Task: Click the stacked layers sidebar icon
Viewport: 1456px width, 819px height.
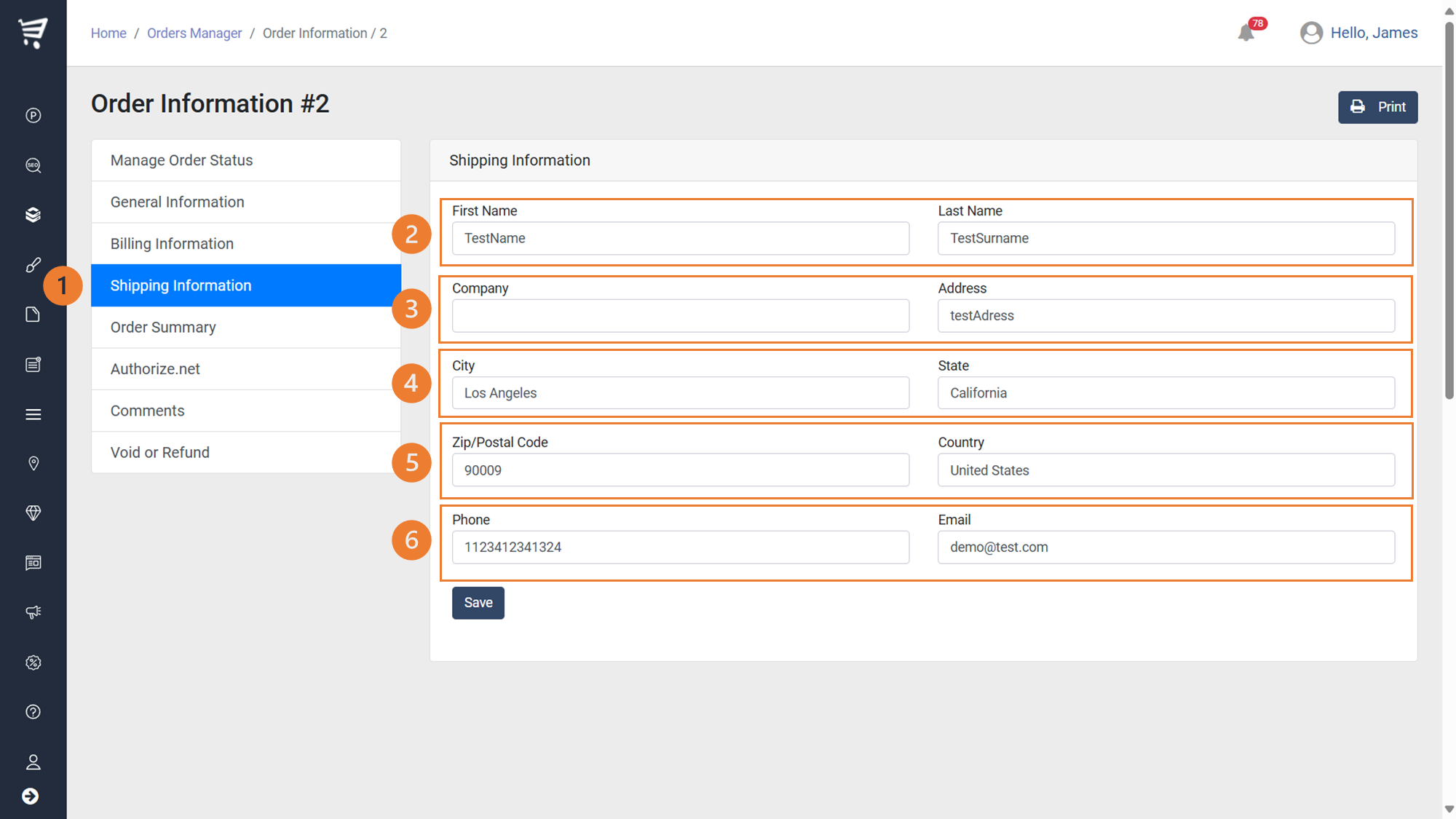Action: click(33, 215)
